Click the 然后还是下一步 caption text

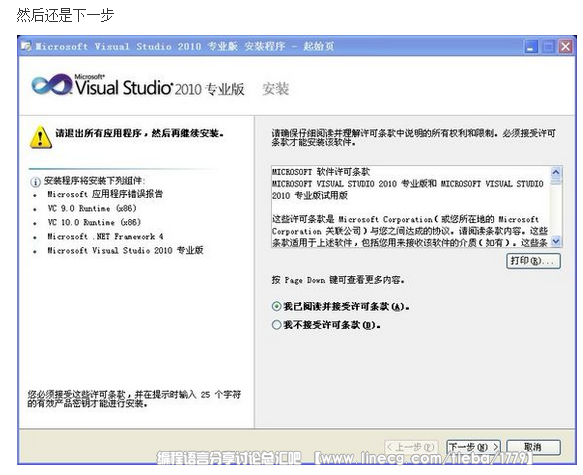coord(65,15)
